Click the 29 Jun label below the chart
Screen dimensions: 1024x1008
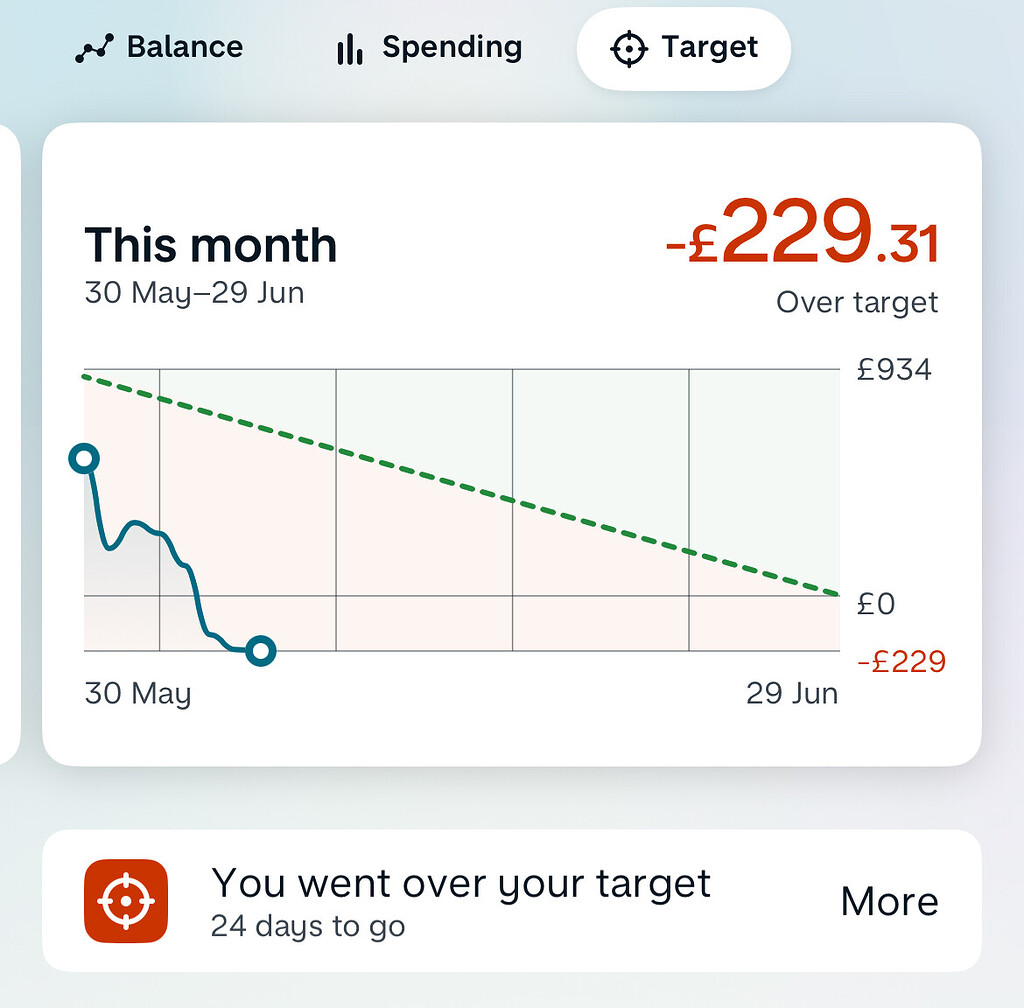pos(790,693)
